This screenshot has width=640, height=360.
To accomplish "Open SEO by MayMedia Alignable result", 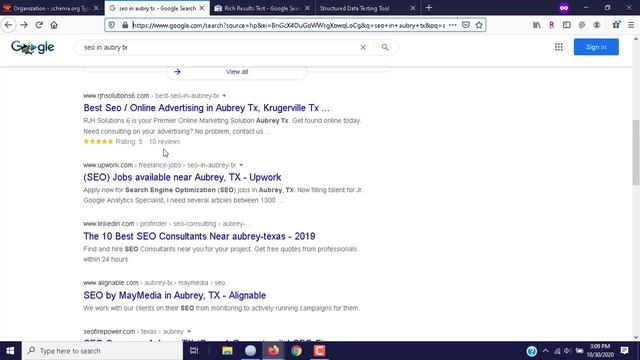I will (x=174, y=296).
